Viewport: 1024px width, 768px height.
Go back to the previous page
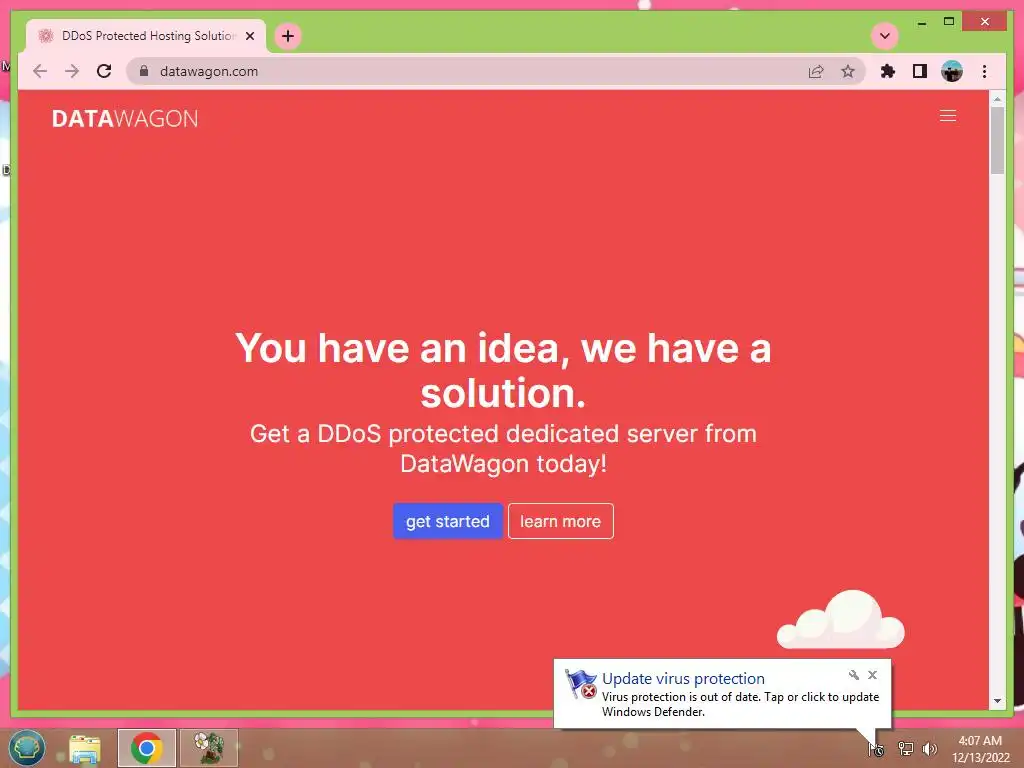[40, 71]
